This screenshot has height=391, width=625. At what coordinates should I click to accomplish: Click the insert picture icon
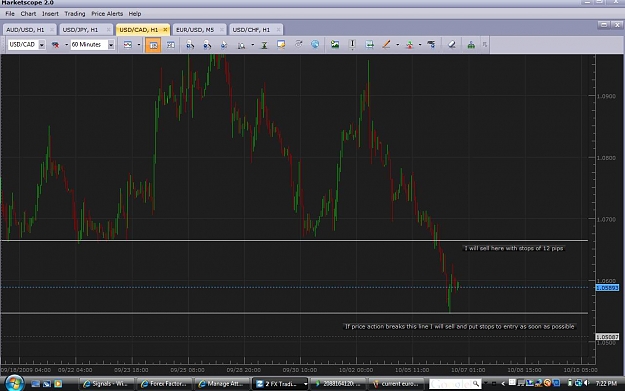click(x=335, y=45)
